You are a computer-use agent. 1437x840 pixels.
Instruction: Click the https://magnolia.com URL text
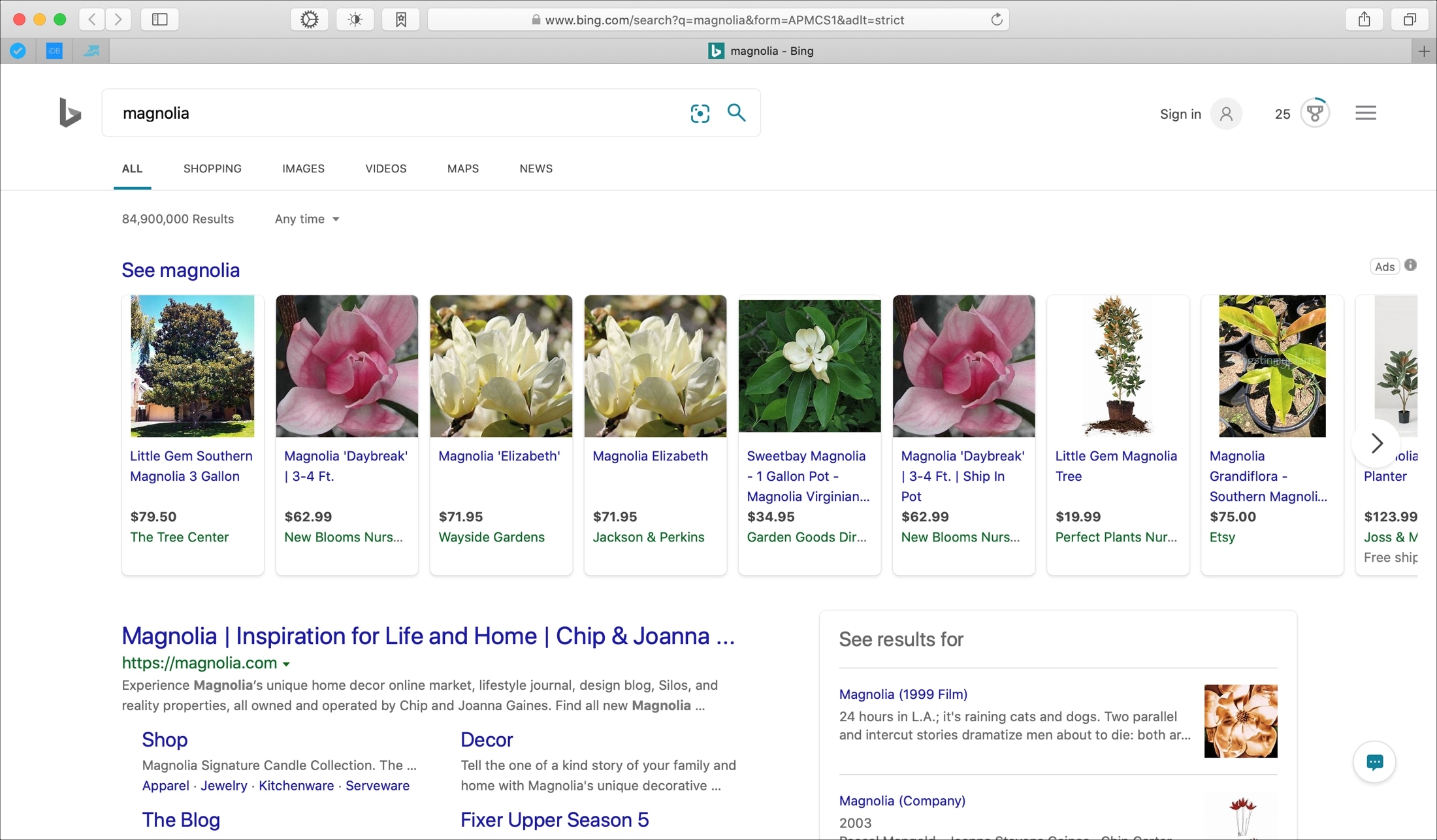coord(199,663)
